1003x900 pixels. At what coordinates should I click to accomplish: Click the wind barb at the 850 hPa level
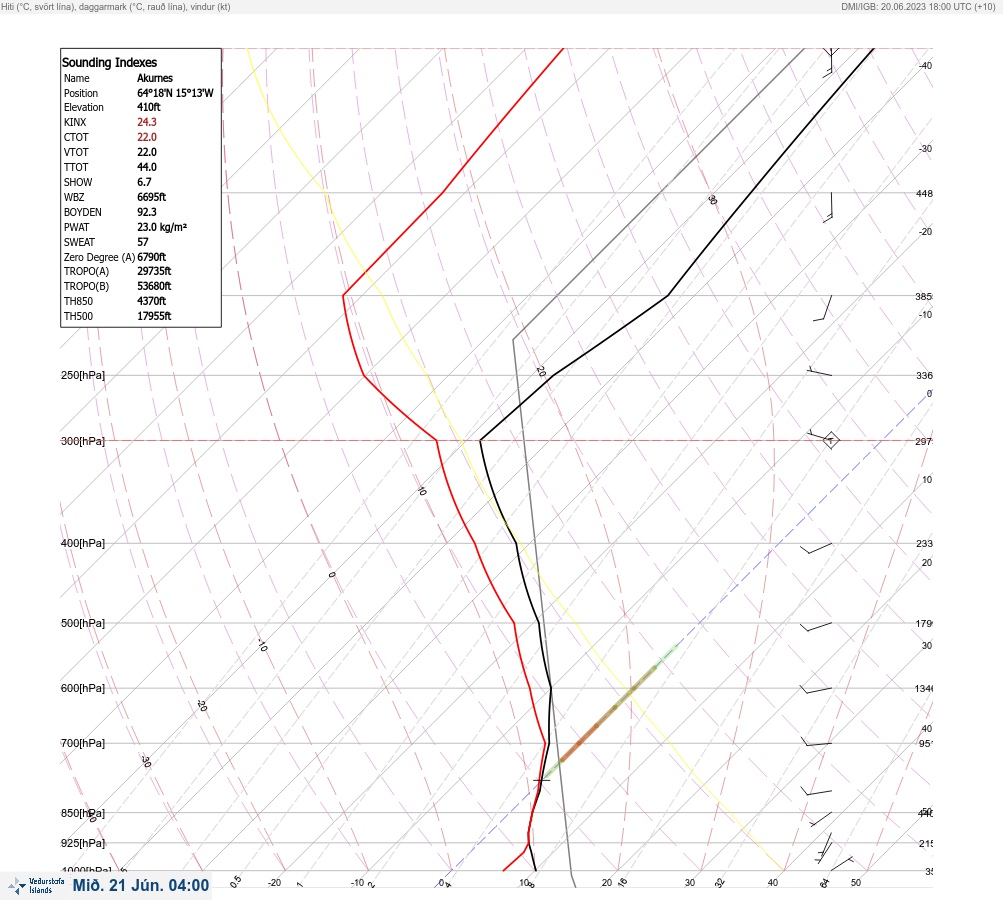pos(821,819)
